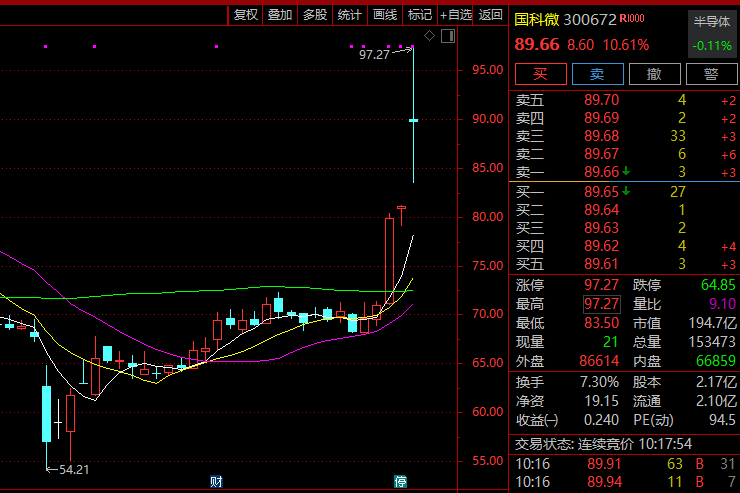The width and height of the screenshot is (740, 493).
Task: Click the 复权 toolbar button
Action: pos(245,14)
